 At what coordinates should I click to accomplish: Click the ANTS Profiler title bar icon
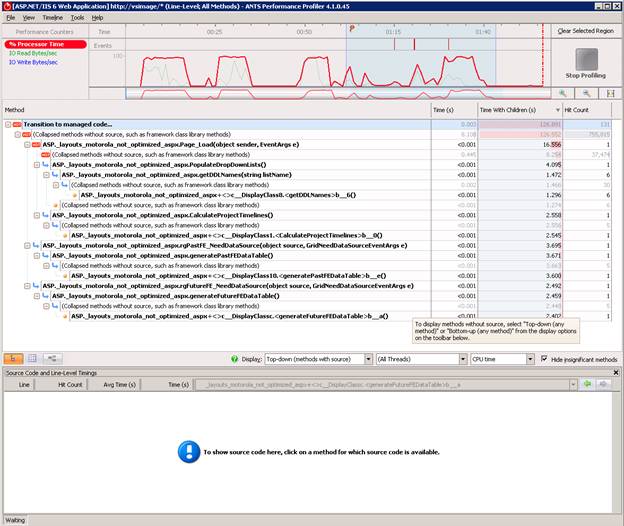coord(7,6)
